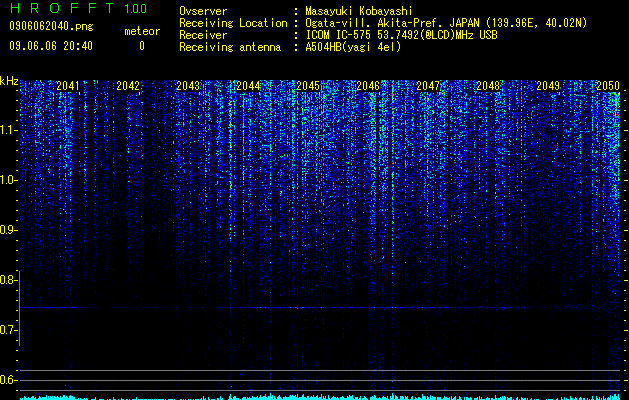
Task: Click the 2041 time marker label
Action: tap(68, 86)
